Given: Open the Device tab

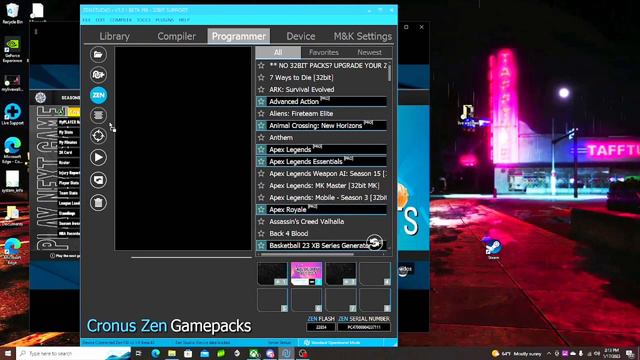Looking at the screenshot, I should [300, 36].
